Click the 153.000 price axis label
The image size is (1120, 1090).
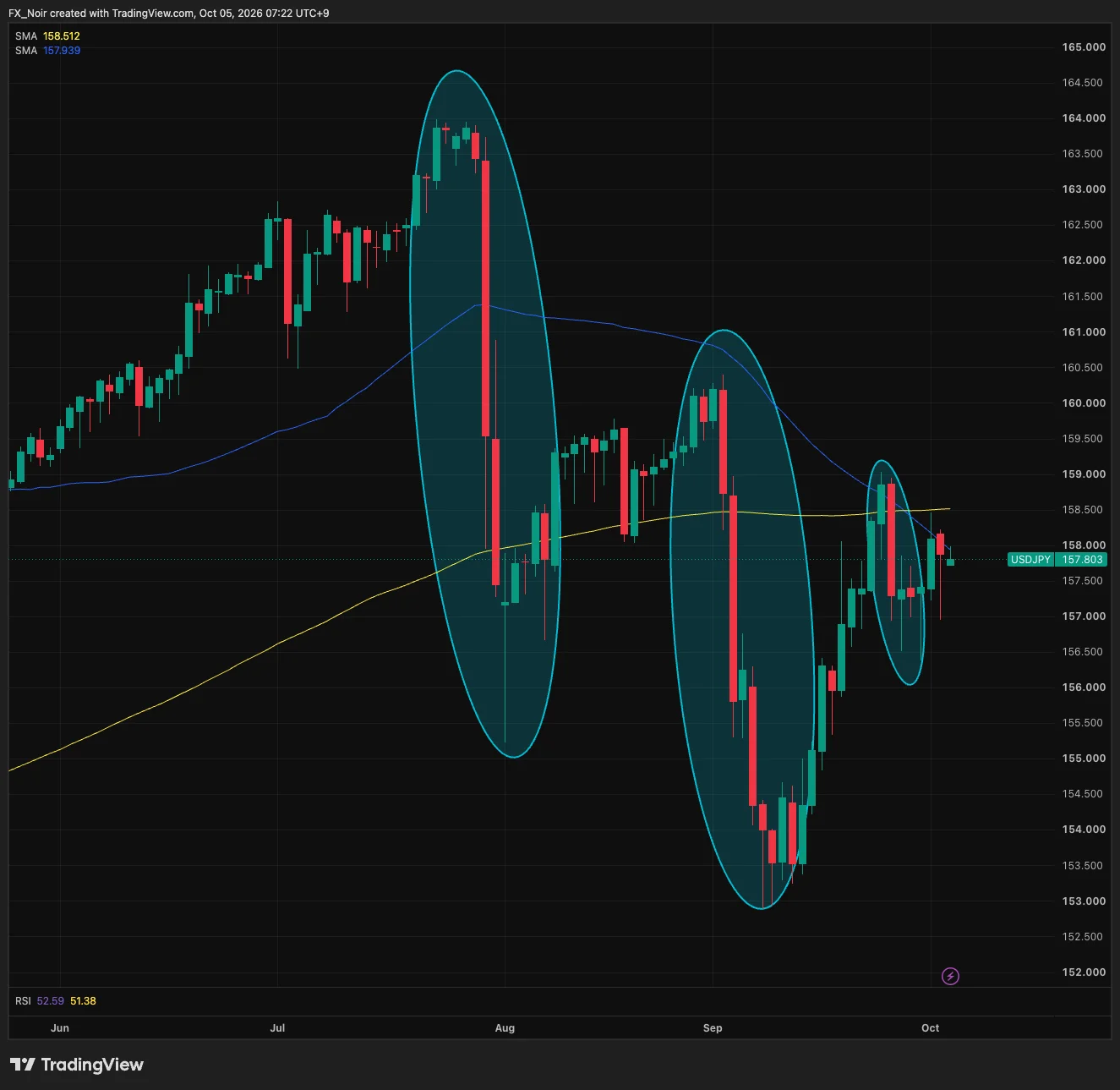tap(1084, 901)
